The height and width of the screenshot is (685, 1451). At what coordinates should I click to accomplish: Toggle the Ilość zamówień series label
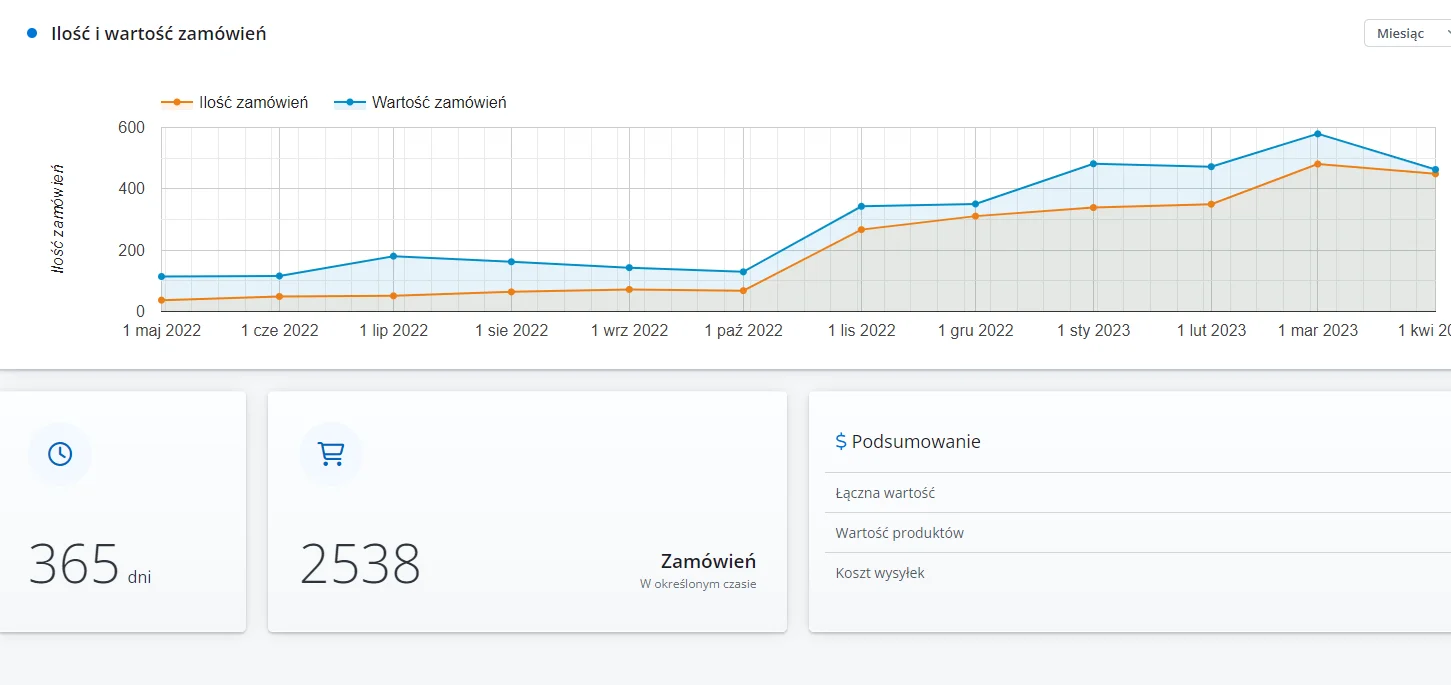(253, 102)
